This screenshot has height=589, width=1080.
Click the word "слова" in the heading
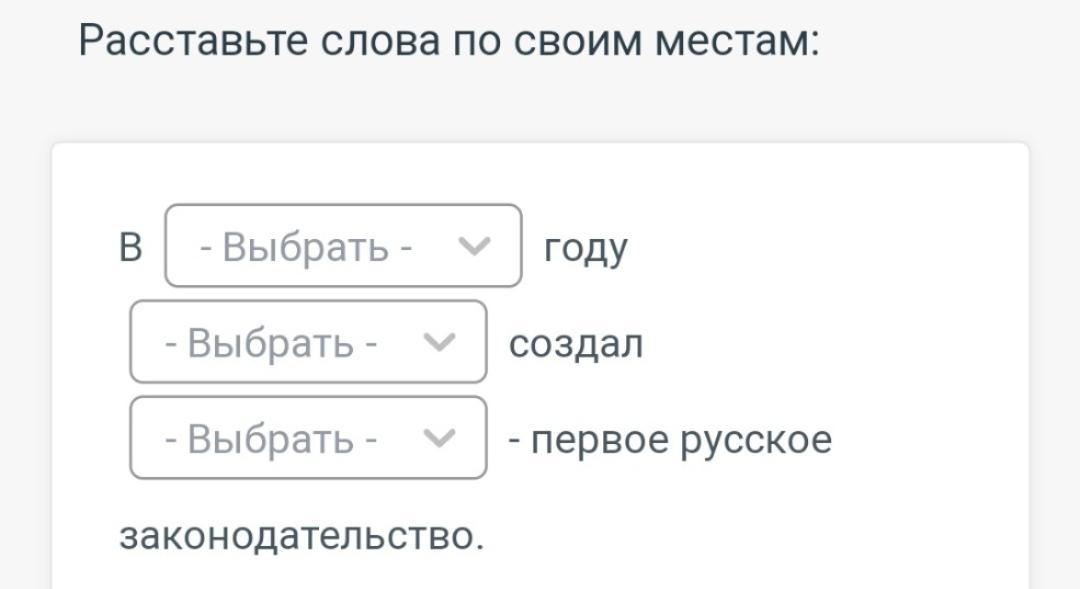(x=379, y=41)
